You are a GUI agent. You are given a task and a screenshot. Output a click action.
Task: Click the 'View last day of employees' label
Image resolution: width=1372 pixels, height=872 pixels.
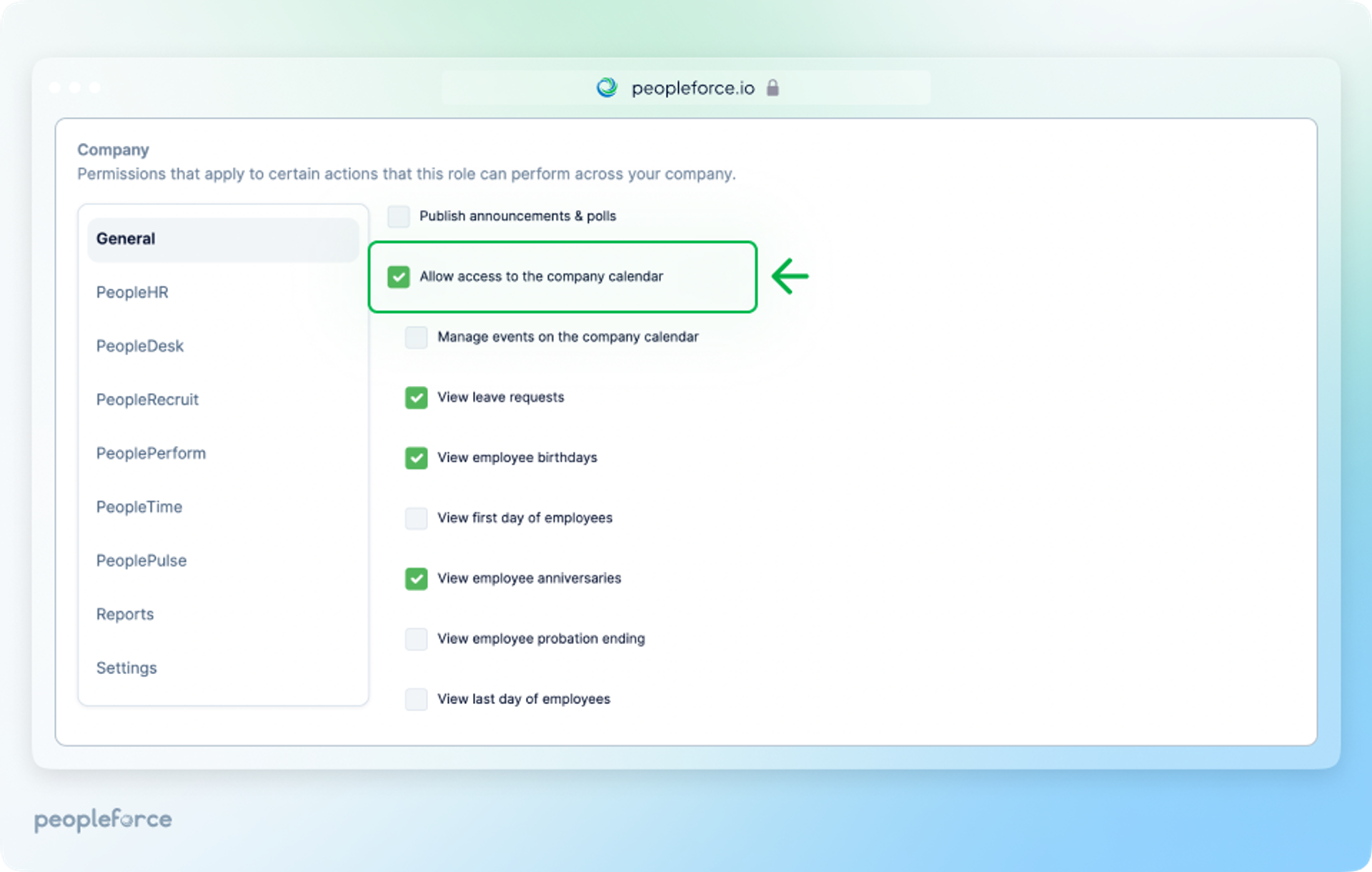pos(524,699)
